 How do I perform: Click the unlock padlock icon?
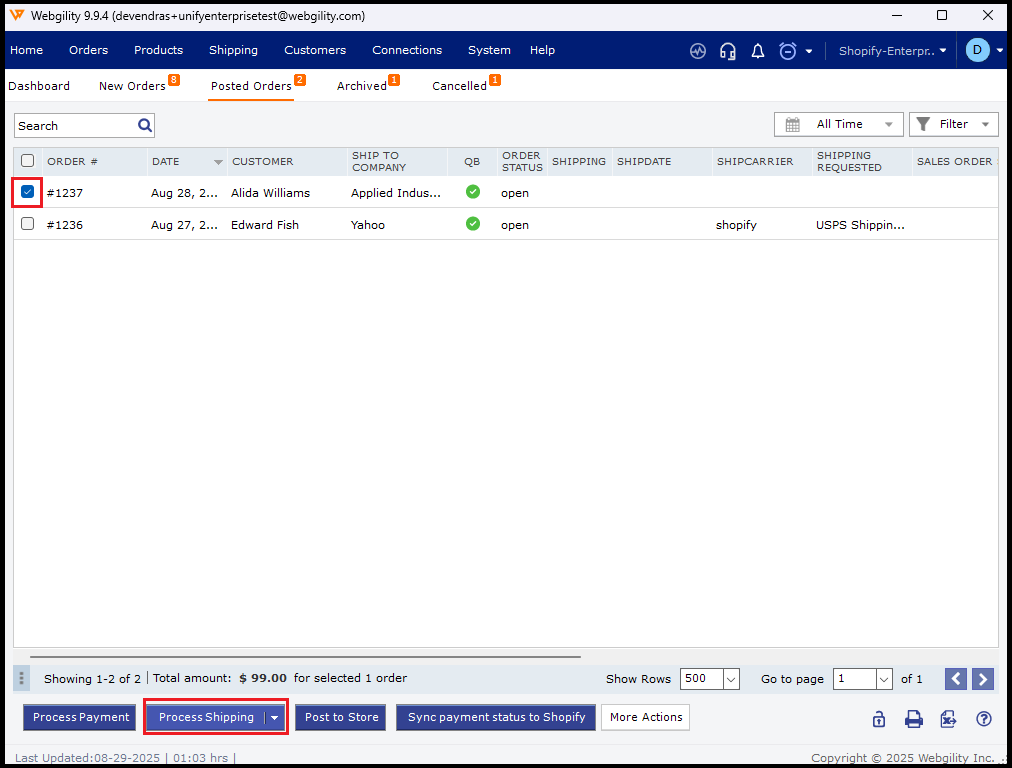click(878, 719)
